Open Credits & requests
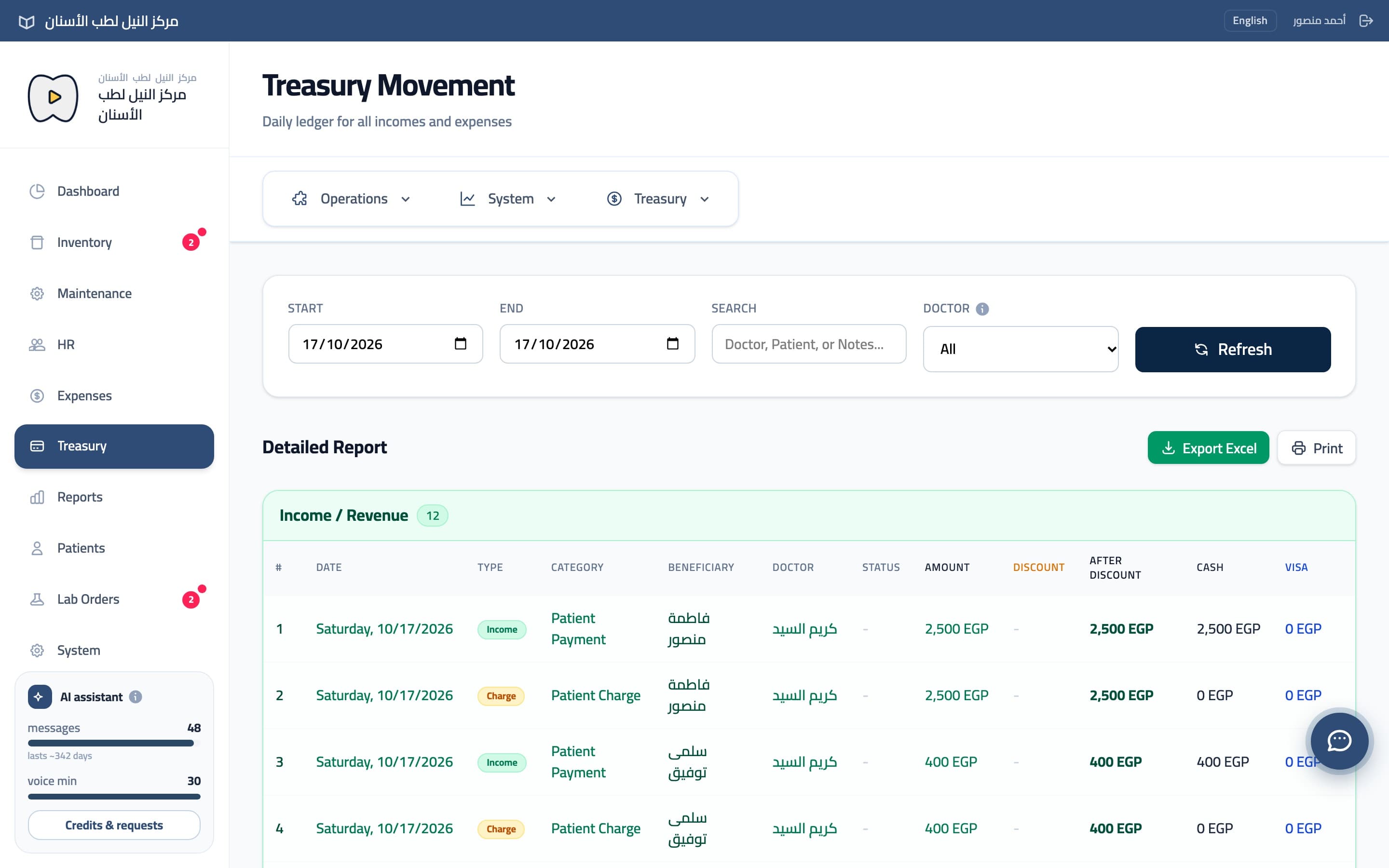Screen dimensions: 1389x868 (x=114, y=825)
